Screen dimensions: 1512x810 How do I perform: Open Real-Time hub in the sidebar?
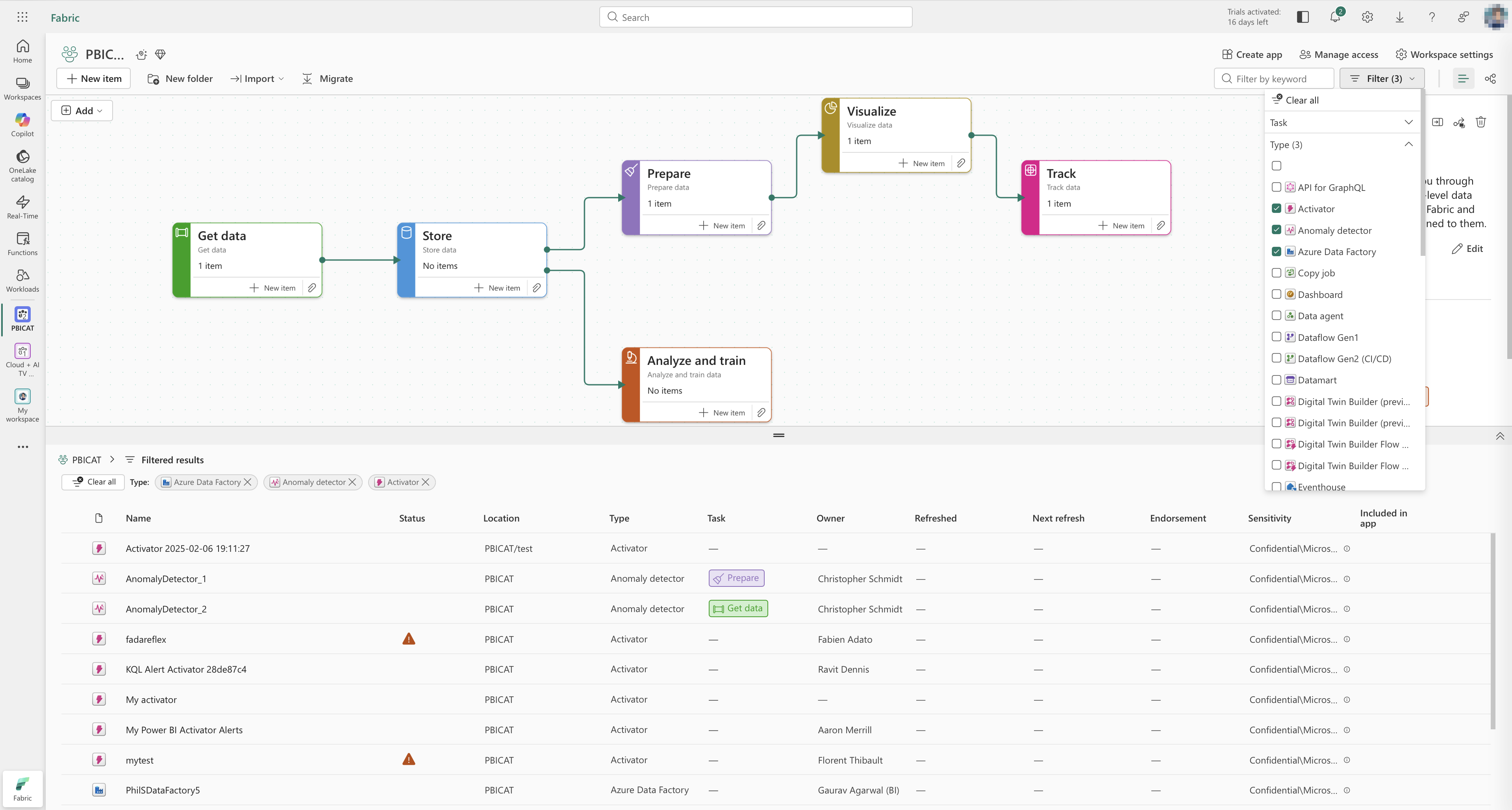pos(22,208)
